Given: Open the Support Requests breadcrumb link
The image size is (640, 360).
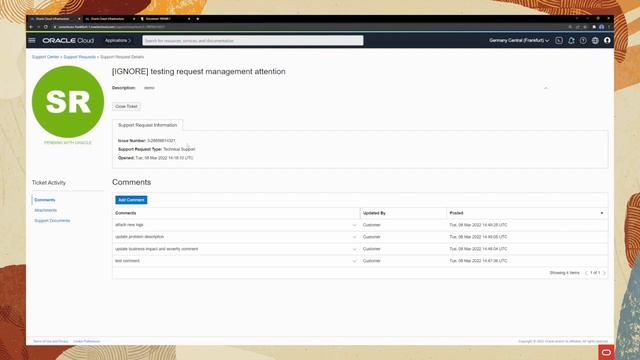Looking at the screenshot, I should [80, 57].
